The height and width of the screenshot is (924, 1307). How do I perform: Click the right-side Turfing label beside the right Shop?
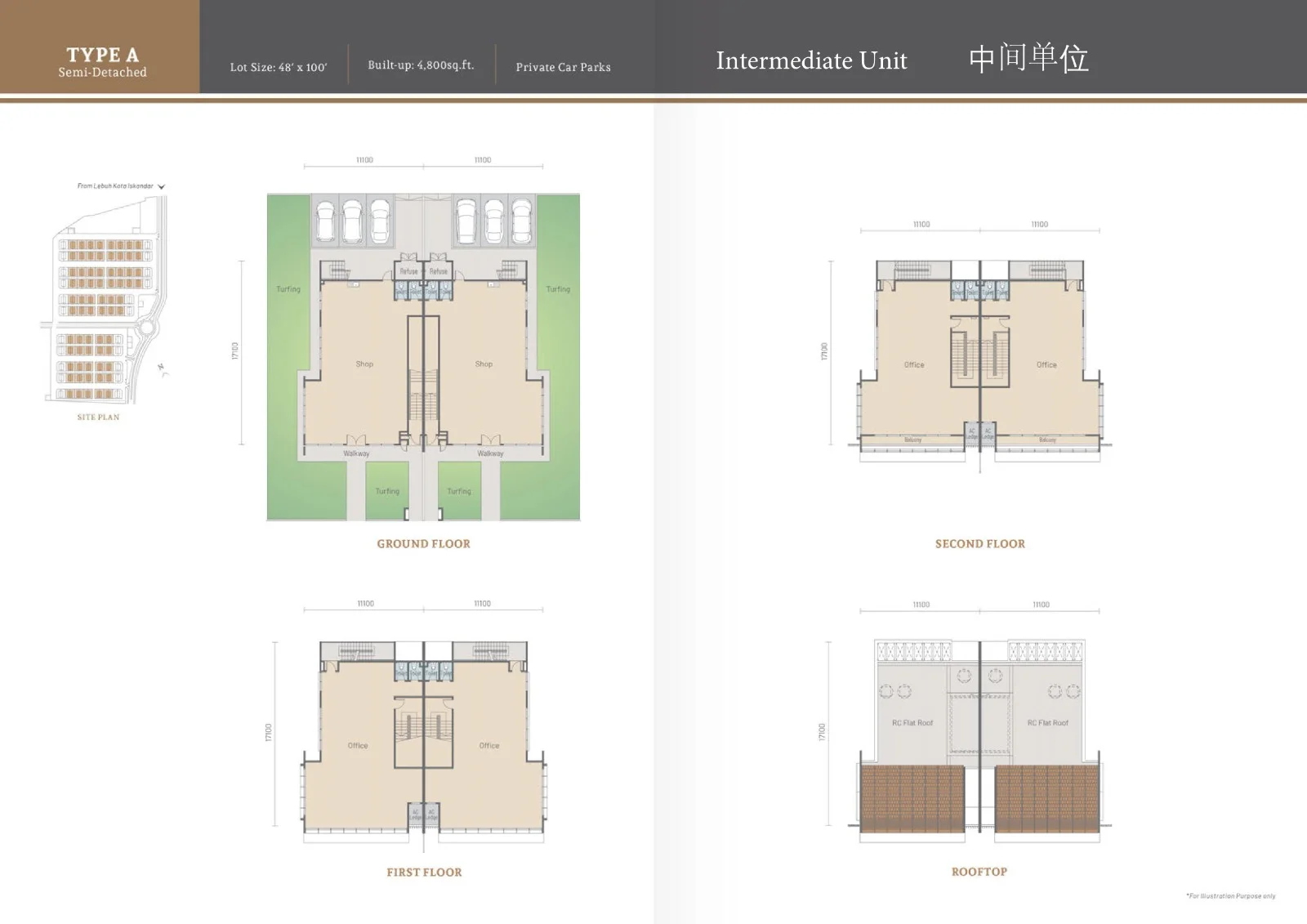coord(558,289)
